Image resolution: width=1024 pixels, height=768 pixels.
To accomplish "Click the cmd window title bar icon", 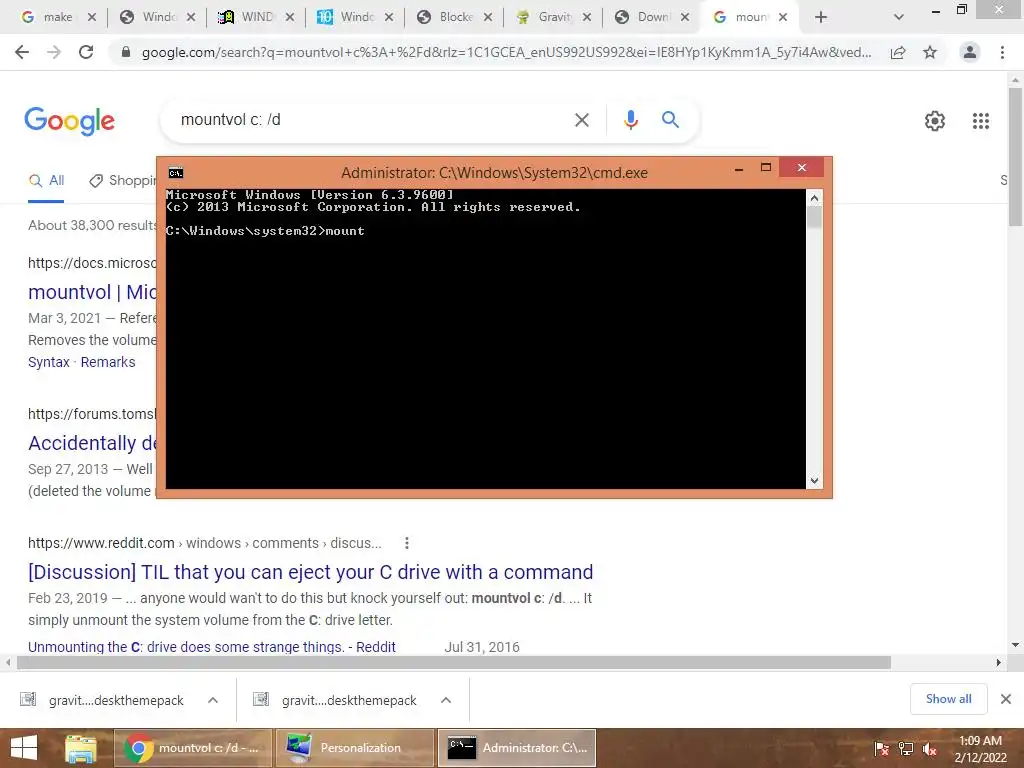I will [x=176, y=173].
